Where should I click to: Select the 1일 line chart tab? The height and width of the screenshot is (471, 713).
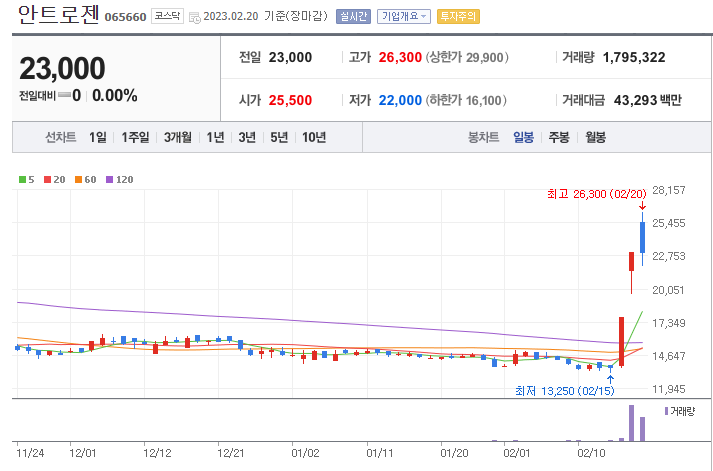point(98,137)
